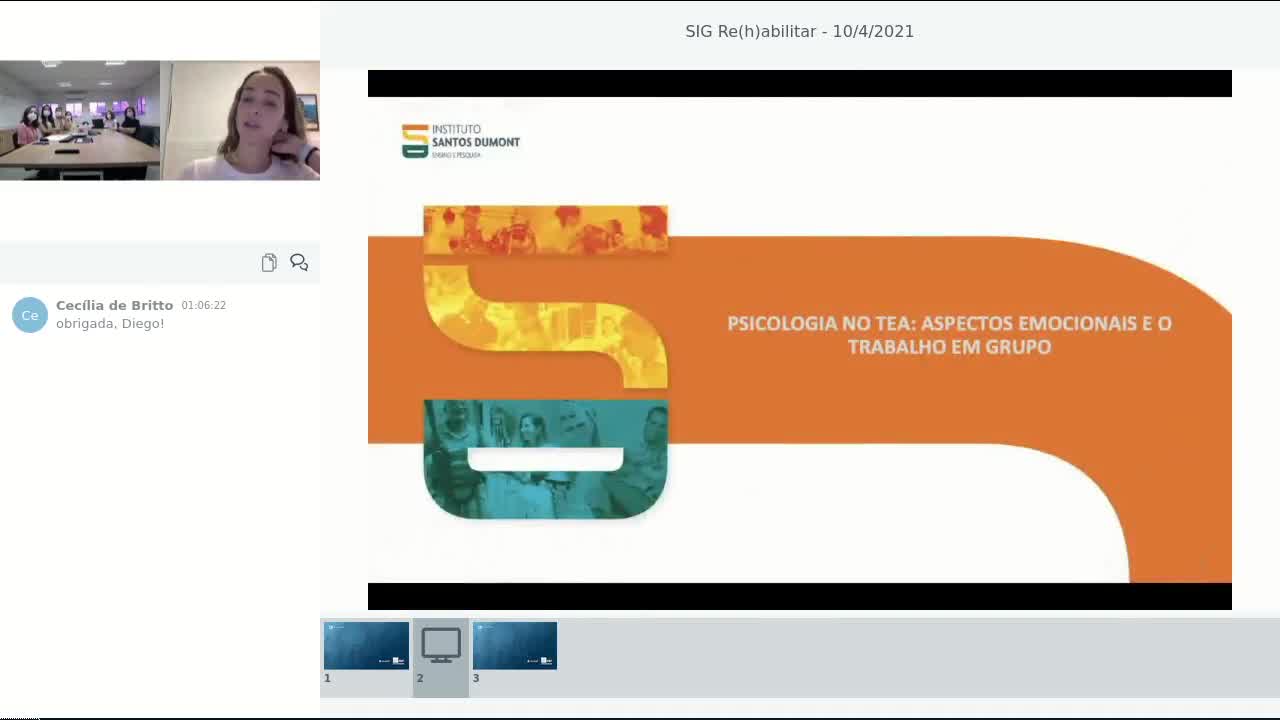
Task: Select slide thumbnail 3
Action: [515, 646]
